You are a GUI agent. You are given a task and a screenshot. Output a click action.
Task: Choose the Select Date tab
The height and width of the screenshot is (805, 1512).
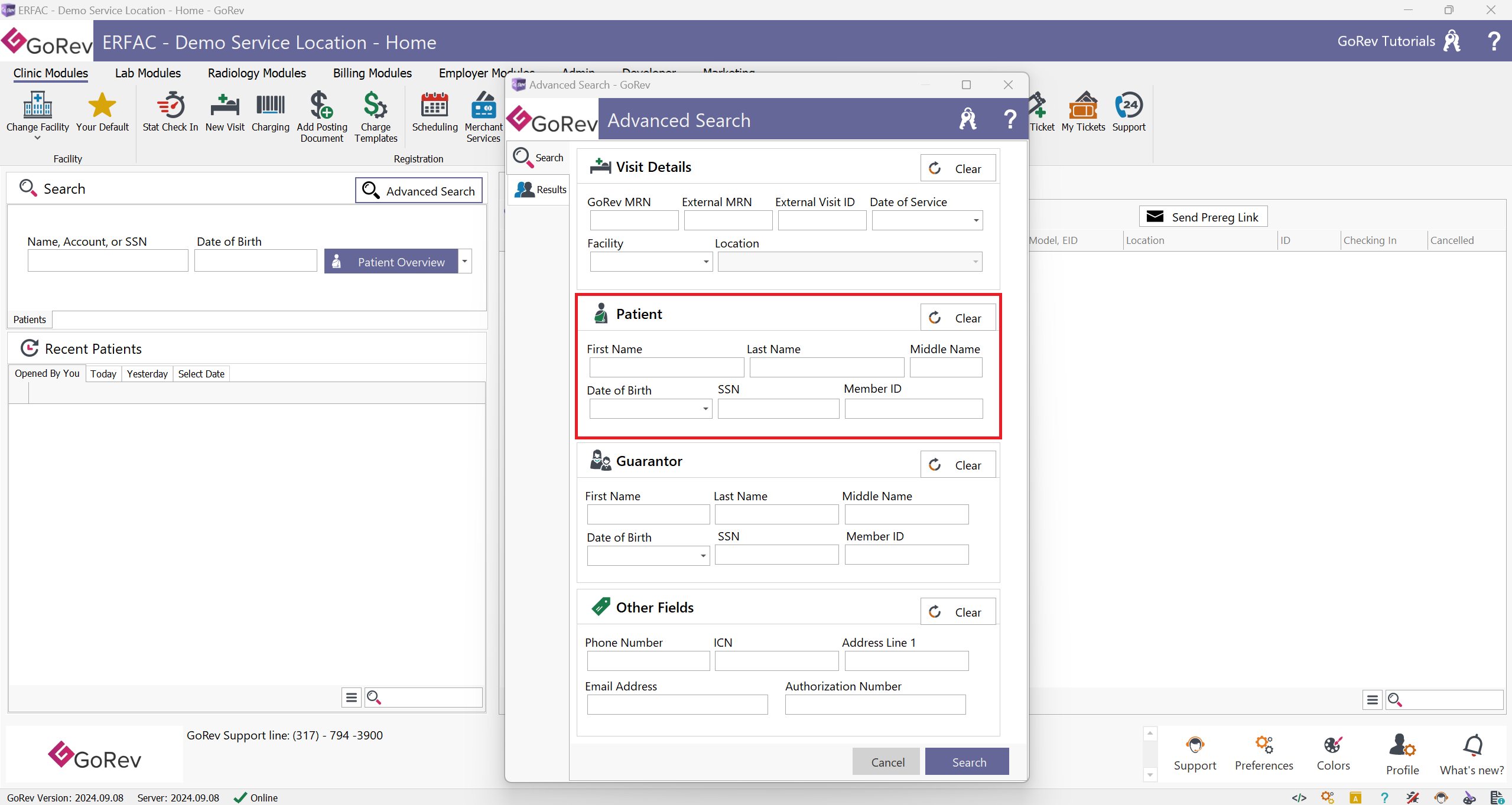pyautogui.click(x=201, y=374)
